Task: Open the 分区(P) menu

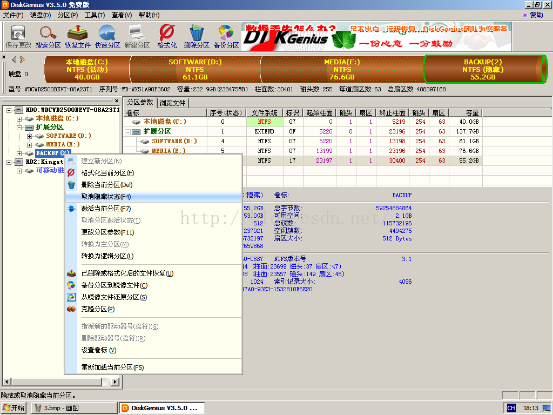Action: click(68, 15)
